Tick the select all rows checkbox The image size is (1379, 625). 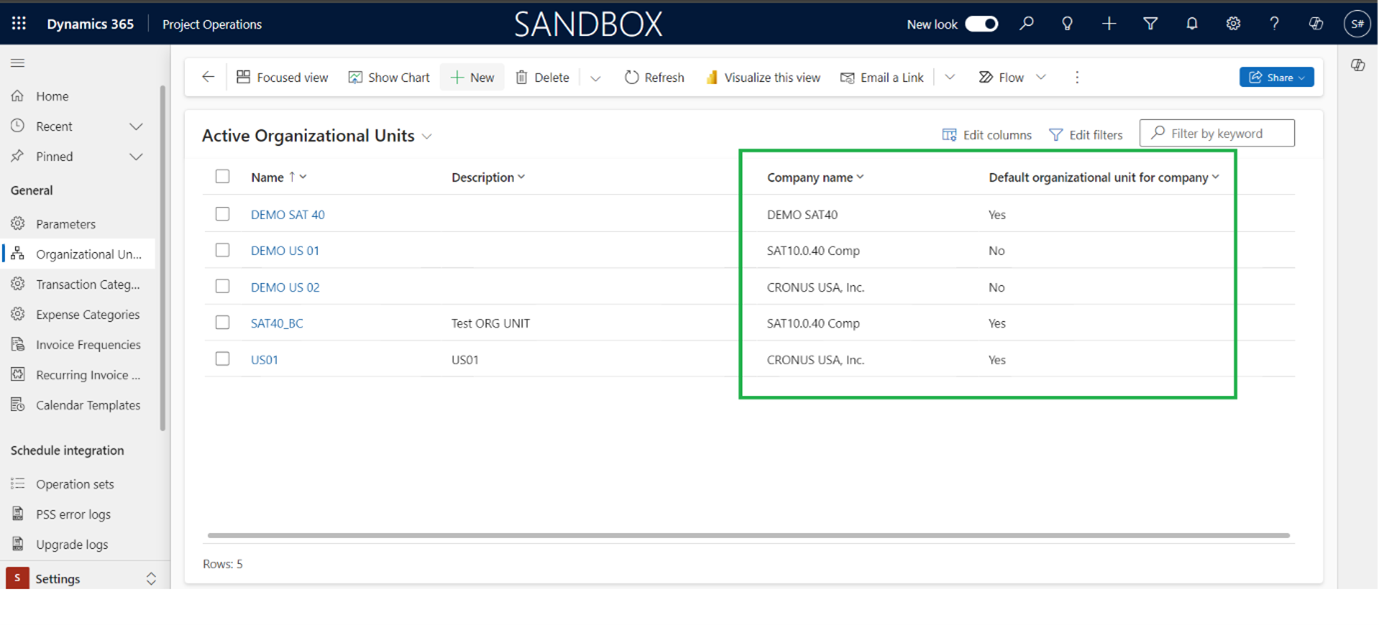click(223, 176)
